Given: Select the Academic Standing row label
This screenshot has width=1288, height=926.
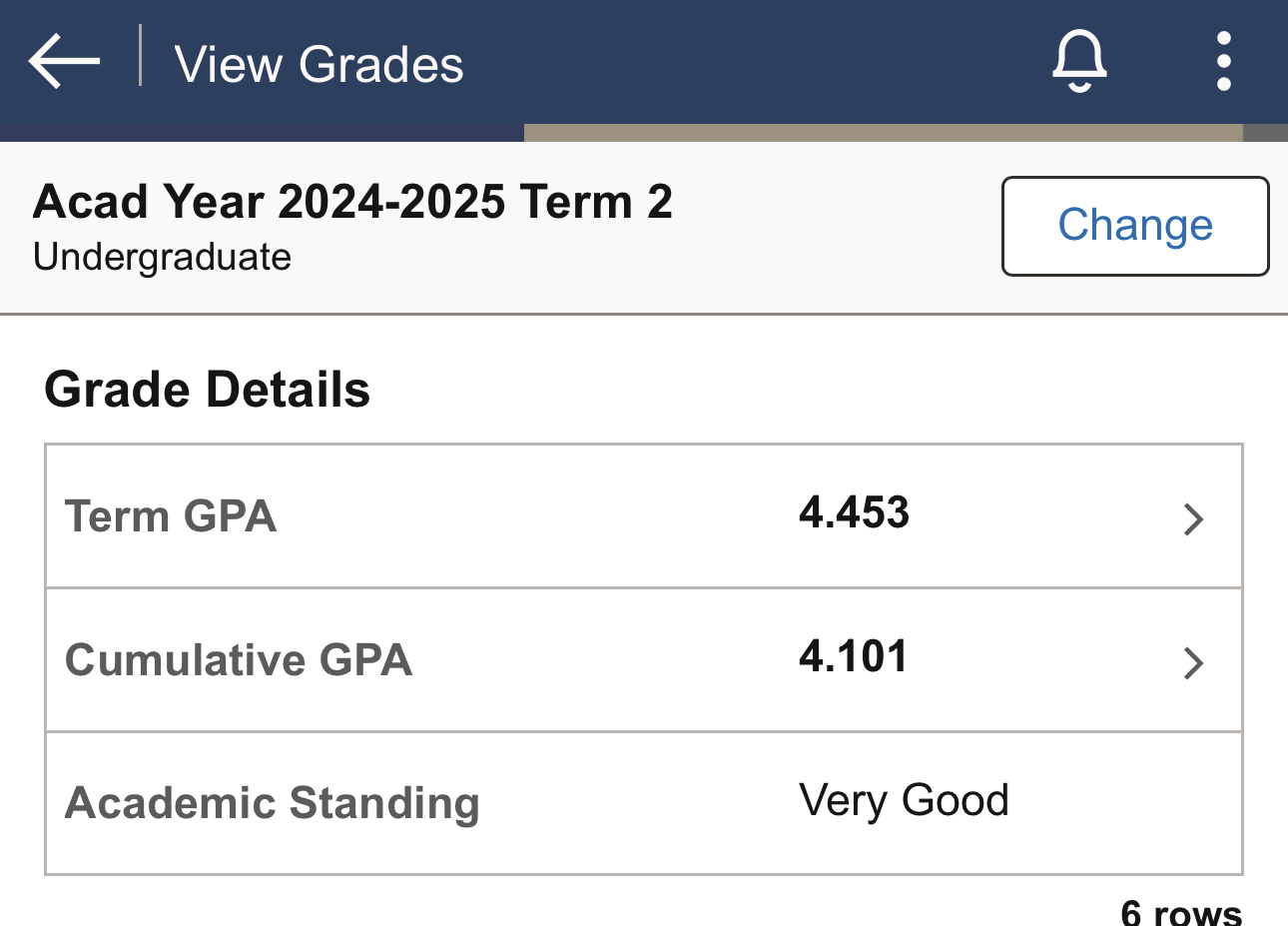Looking at the screenshot, I should (273, 803).
